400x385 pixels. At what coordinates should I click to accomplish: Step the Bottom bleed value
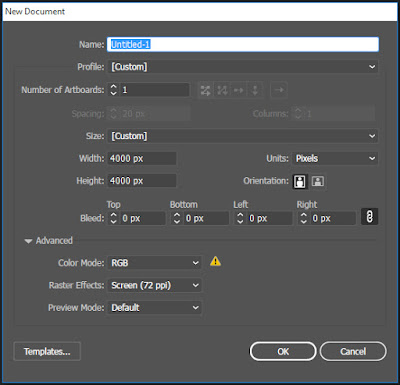[x=177, y=218]
